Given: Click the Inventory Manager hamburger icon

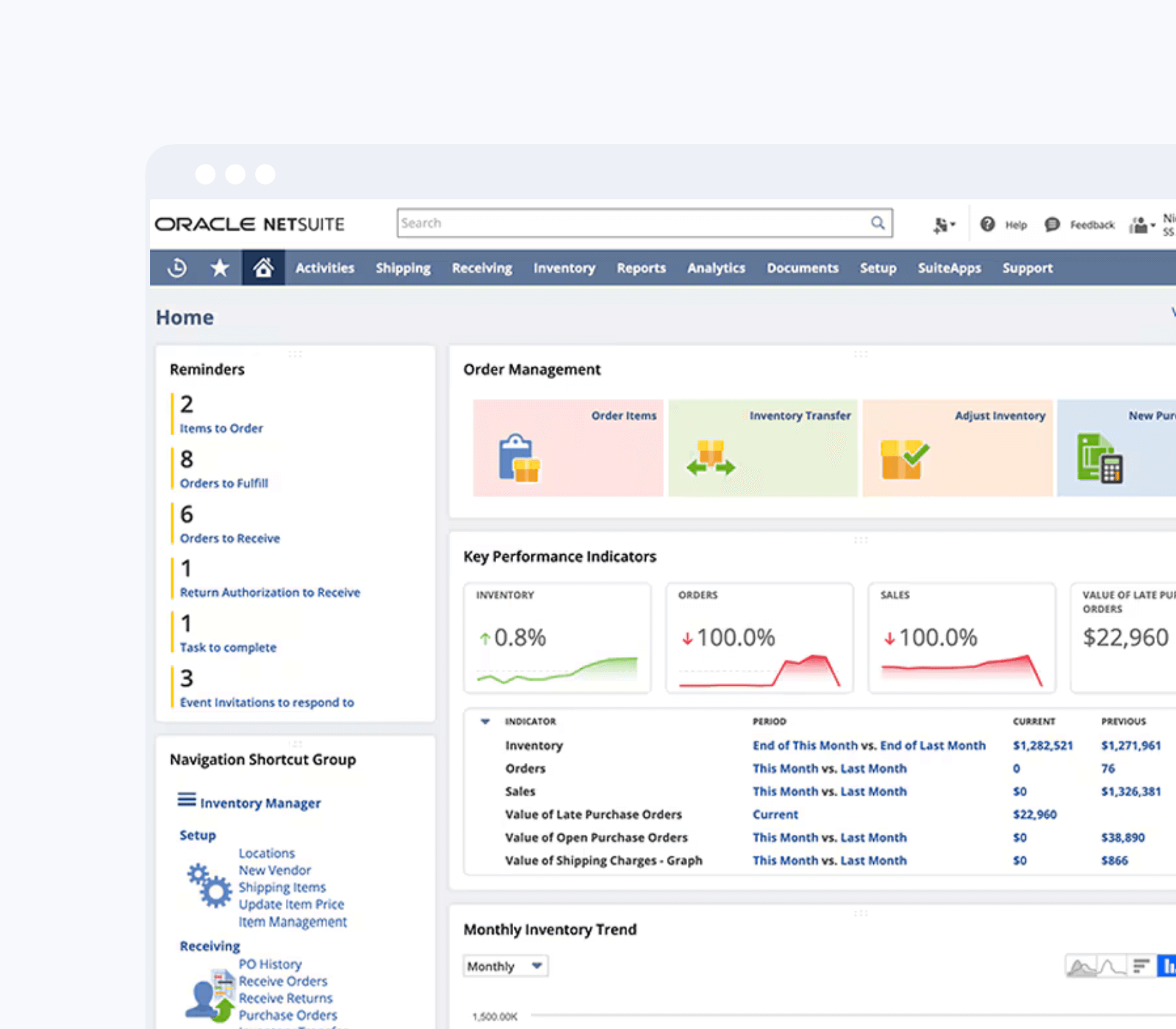Looking at the screenshot, I should (187, 800).
